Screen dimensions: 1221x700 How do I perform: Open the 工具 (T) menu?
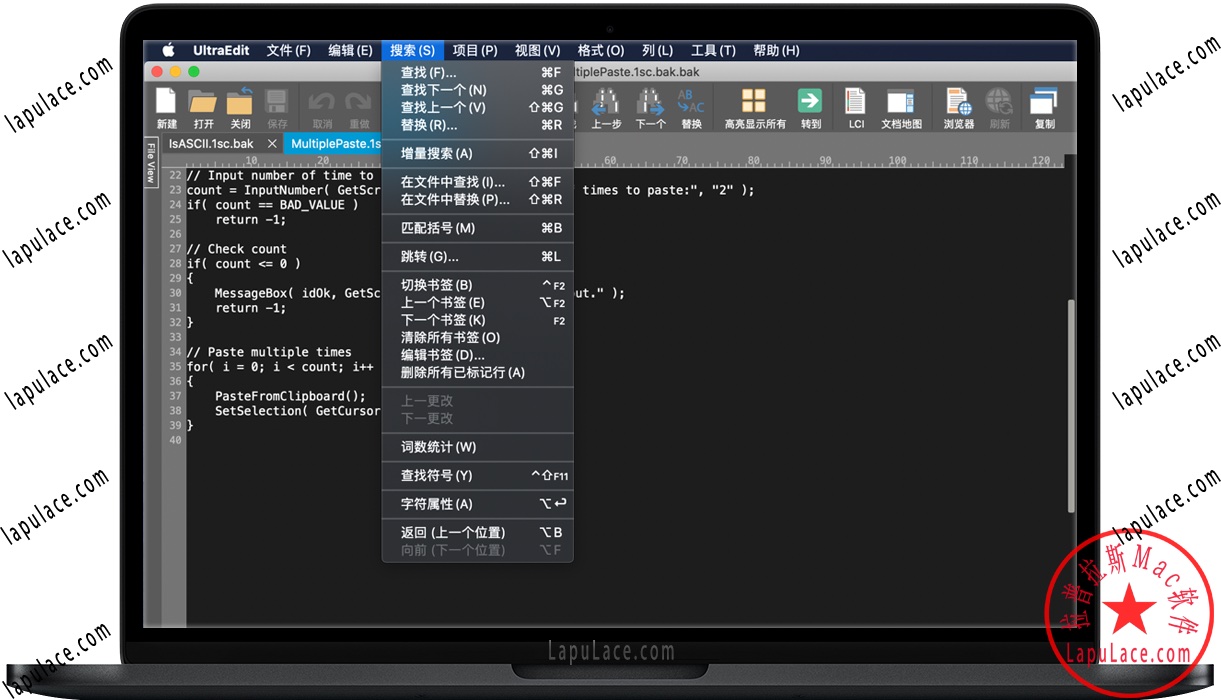[x=713, y=51]
